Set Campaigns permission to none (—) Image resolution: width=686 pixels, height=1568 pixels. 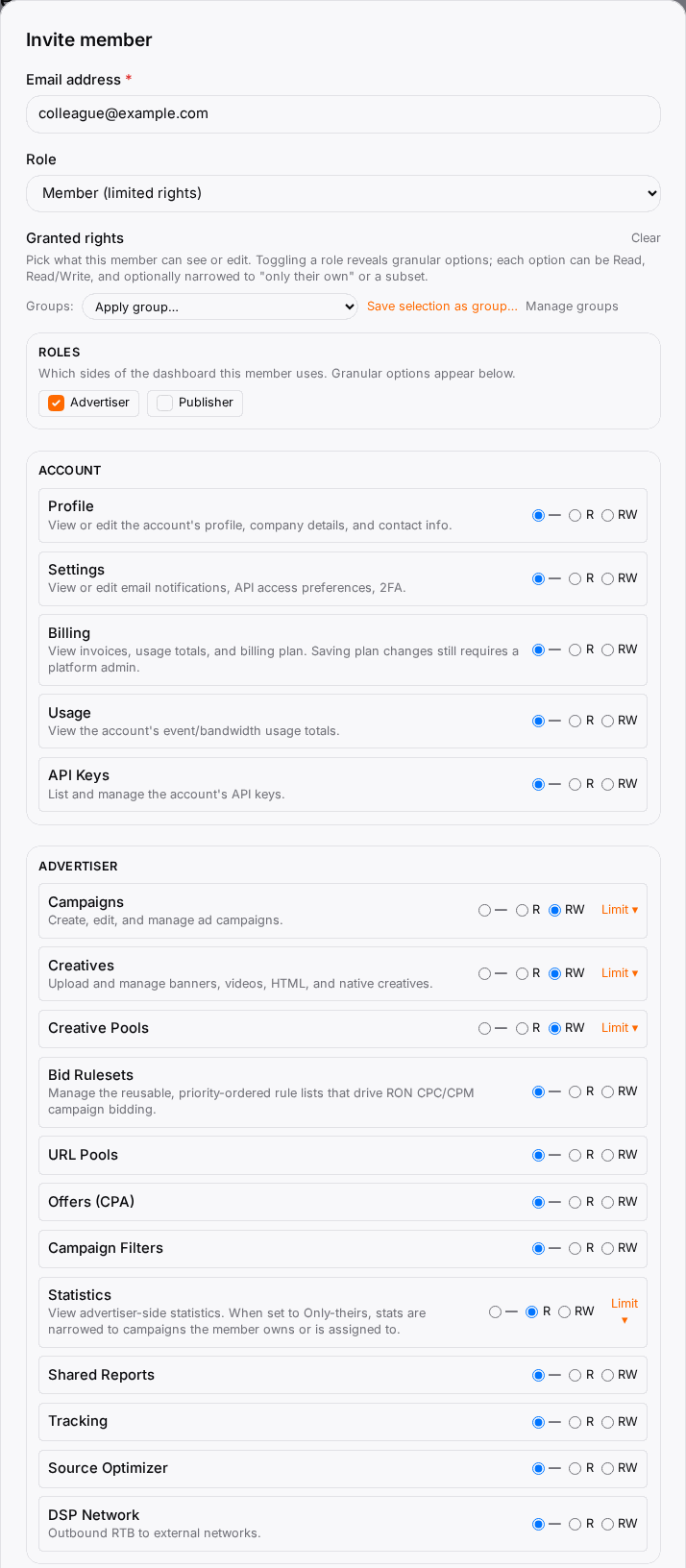(484, 911)
